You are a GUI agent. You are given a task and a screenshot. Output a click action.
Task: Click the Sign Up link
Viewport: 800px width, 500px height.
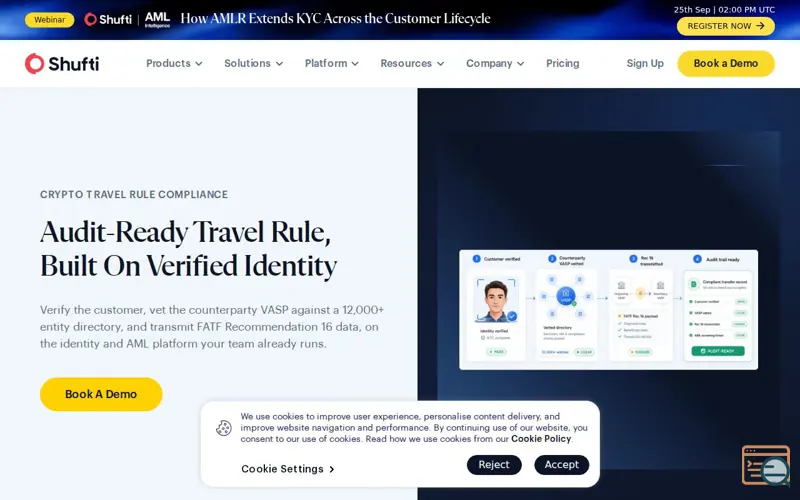click(645, 63)
